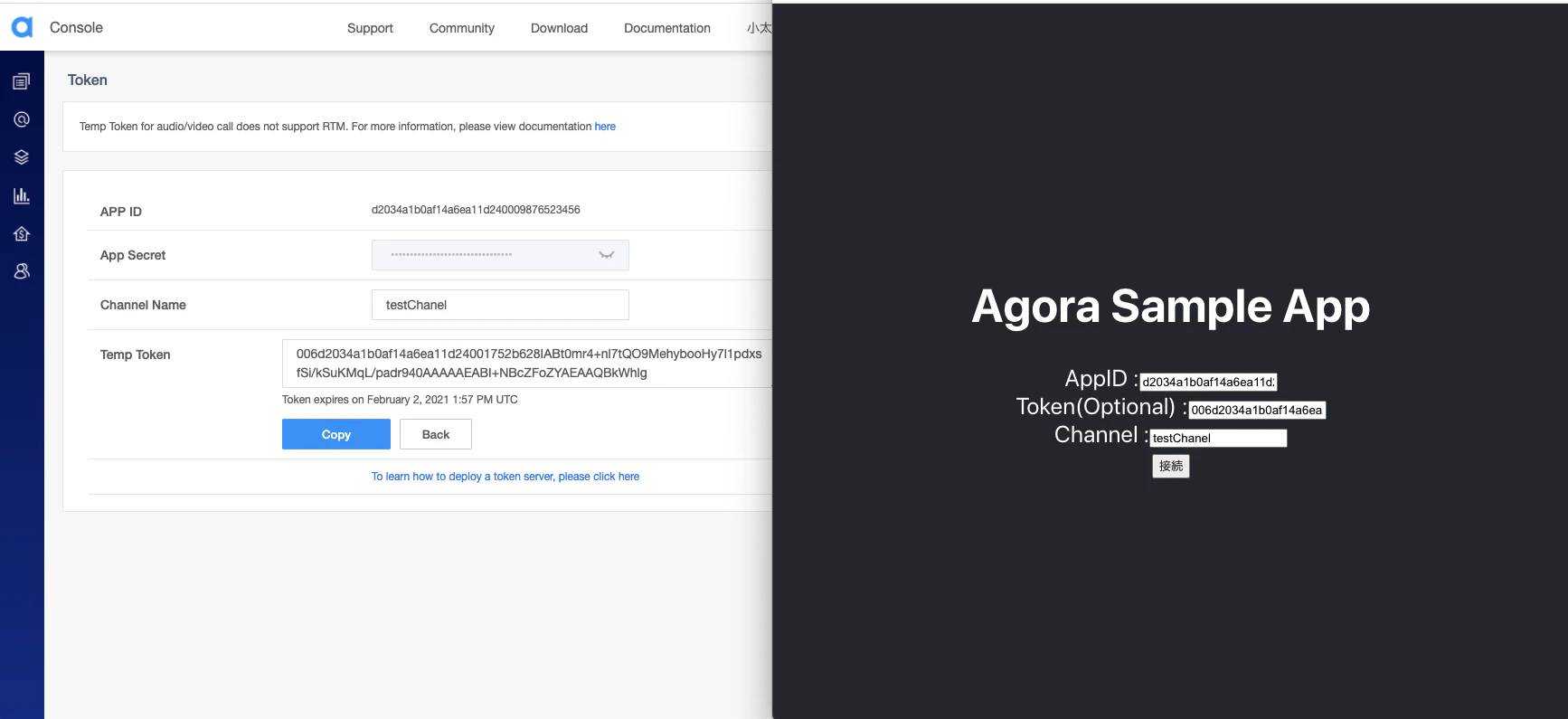
Task: Open the circular at-sign sidebar icon
Action: tap(22, 119)
